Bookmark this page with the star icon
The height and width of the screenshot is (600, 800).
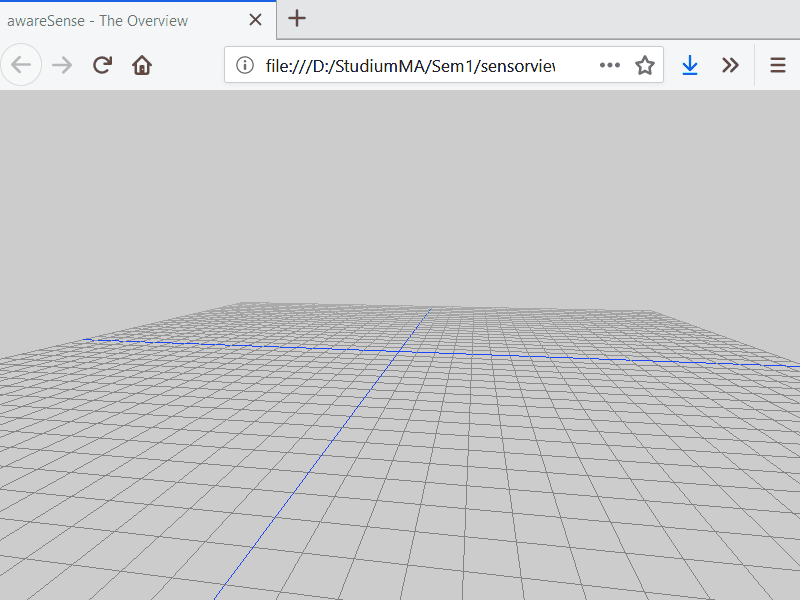pyautogui.click(x=645, y=66)
